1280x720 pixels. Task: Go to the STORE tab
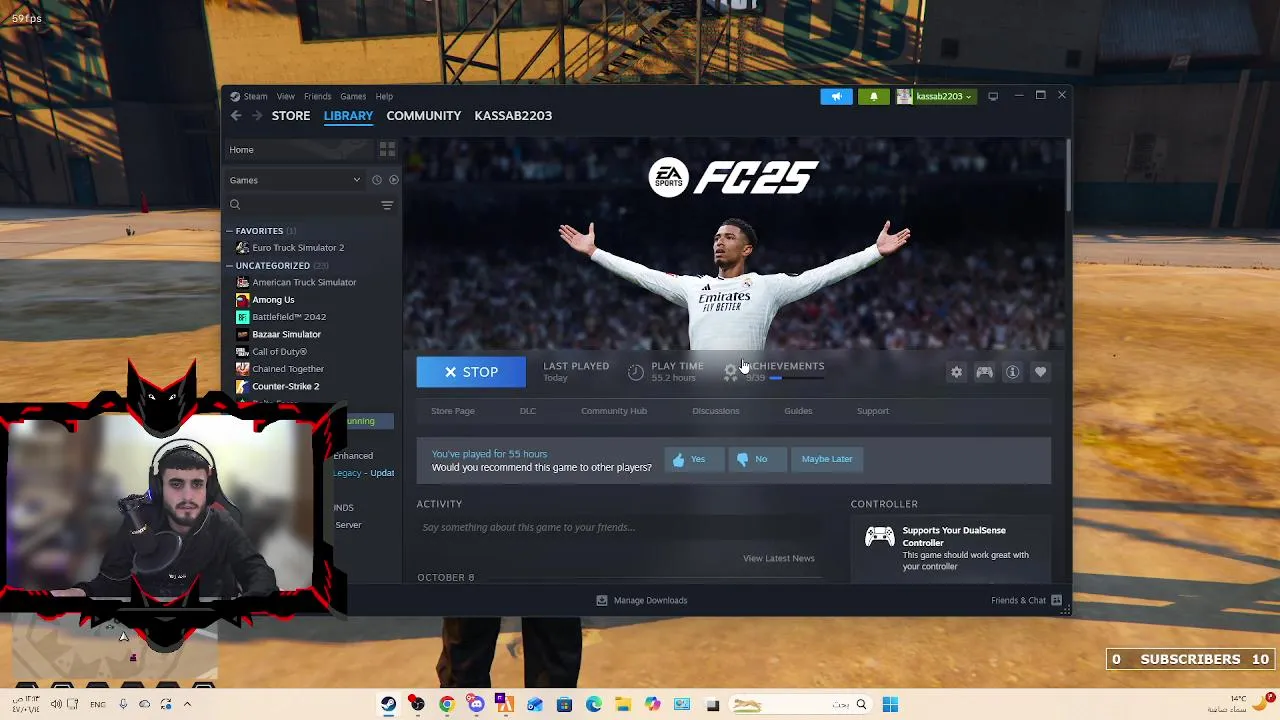click(291, 116)
